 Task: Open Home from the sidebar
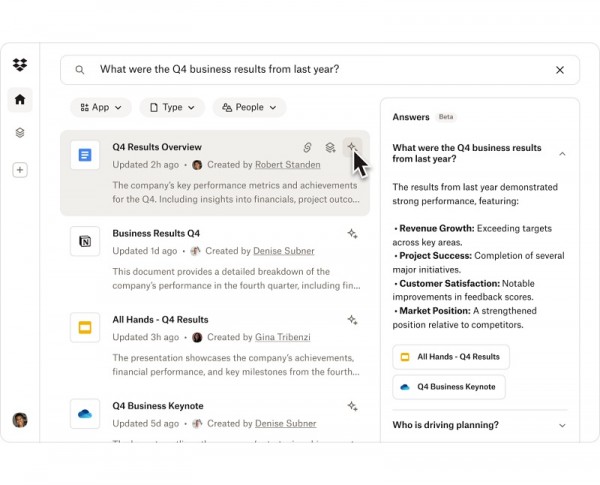coord(20,99)
